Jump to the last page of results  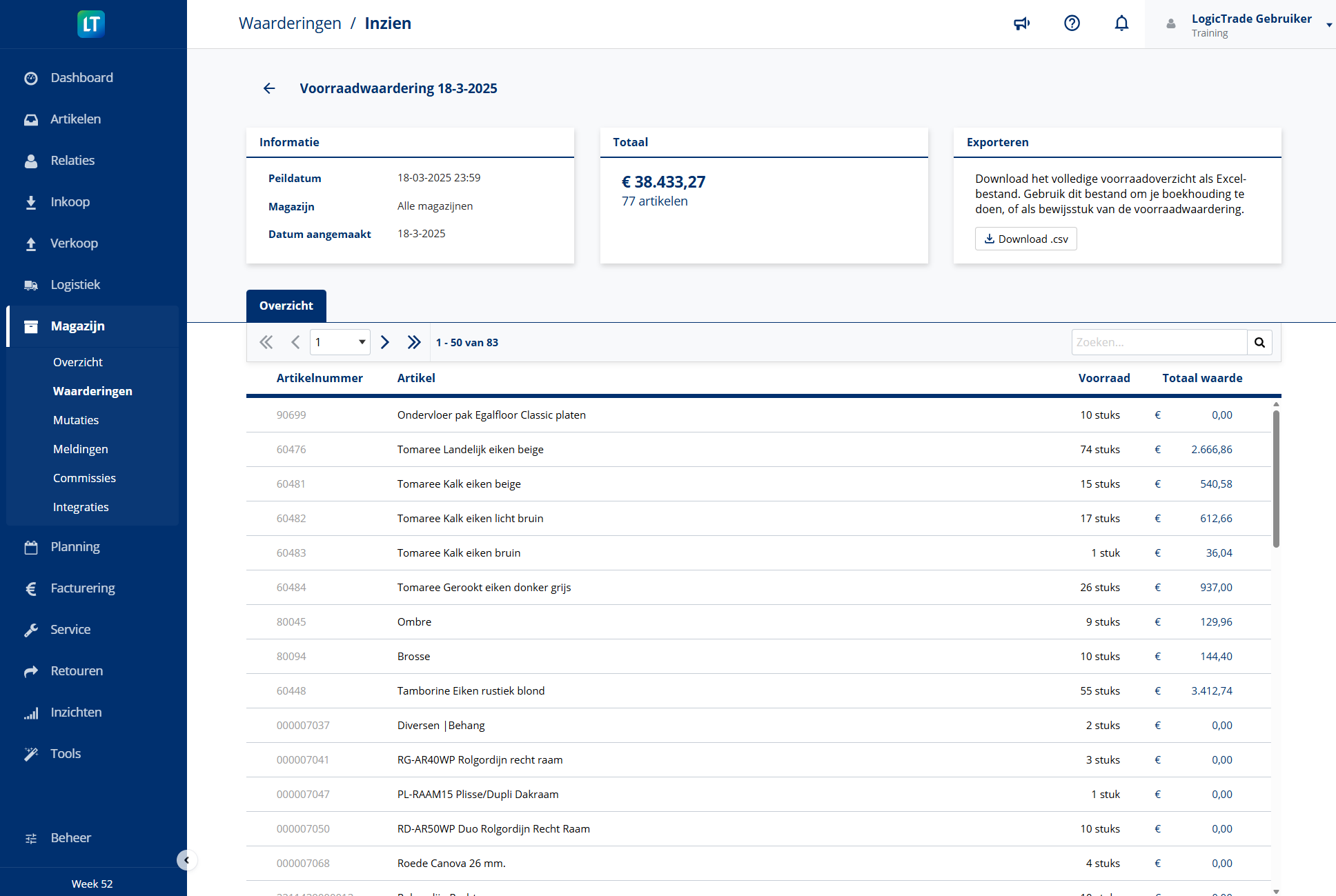[413, 342]
